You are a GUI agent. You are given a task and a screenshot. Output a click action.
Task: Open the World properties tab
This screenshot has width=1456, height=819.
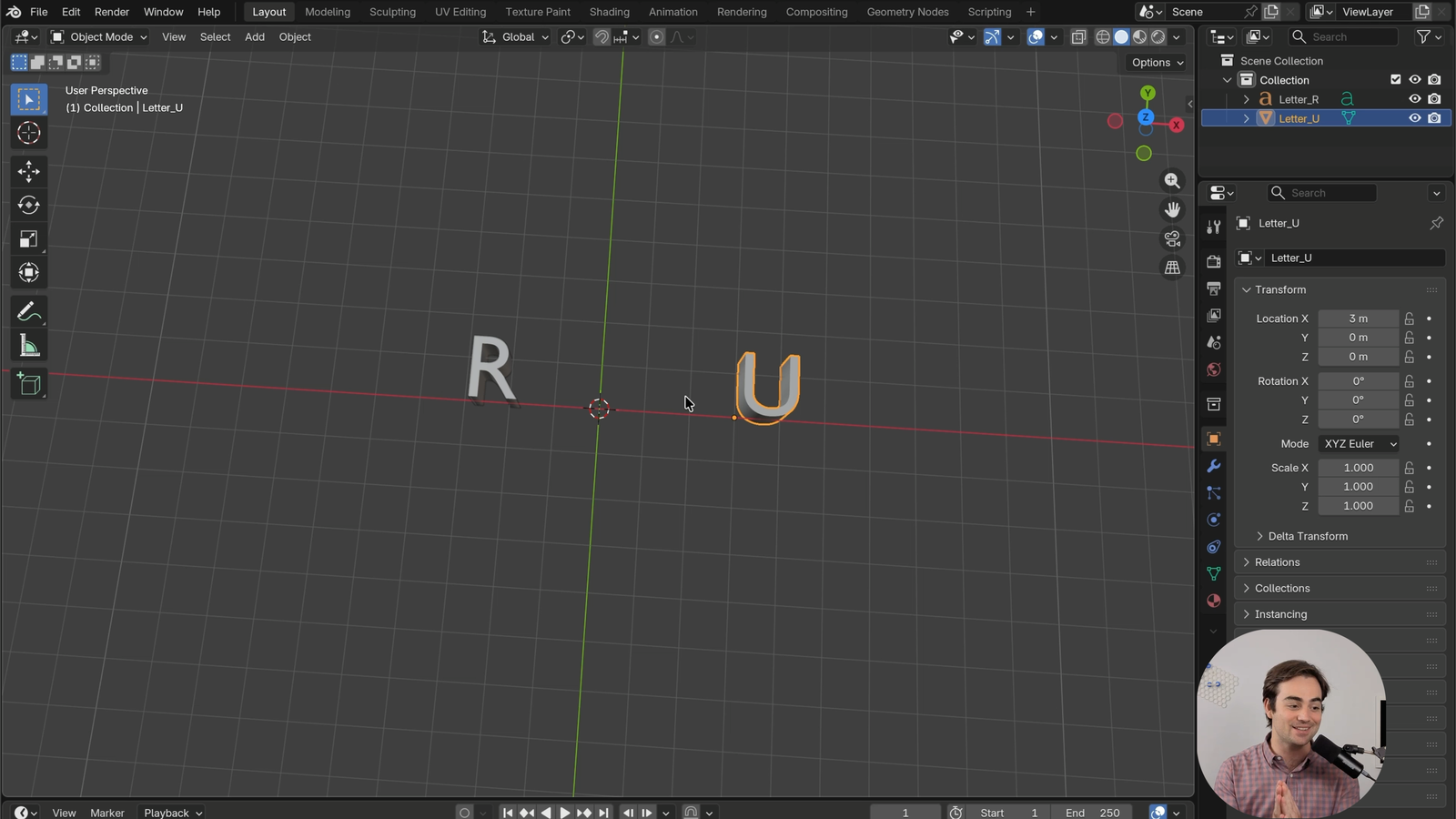point(1213,370)
